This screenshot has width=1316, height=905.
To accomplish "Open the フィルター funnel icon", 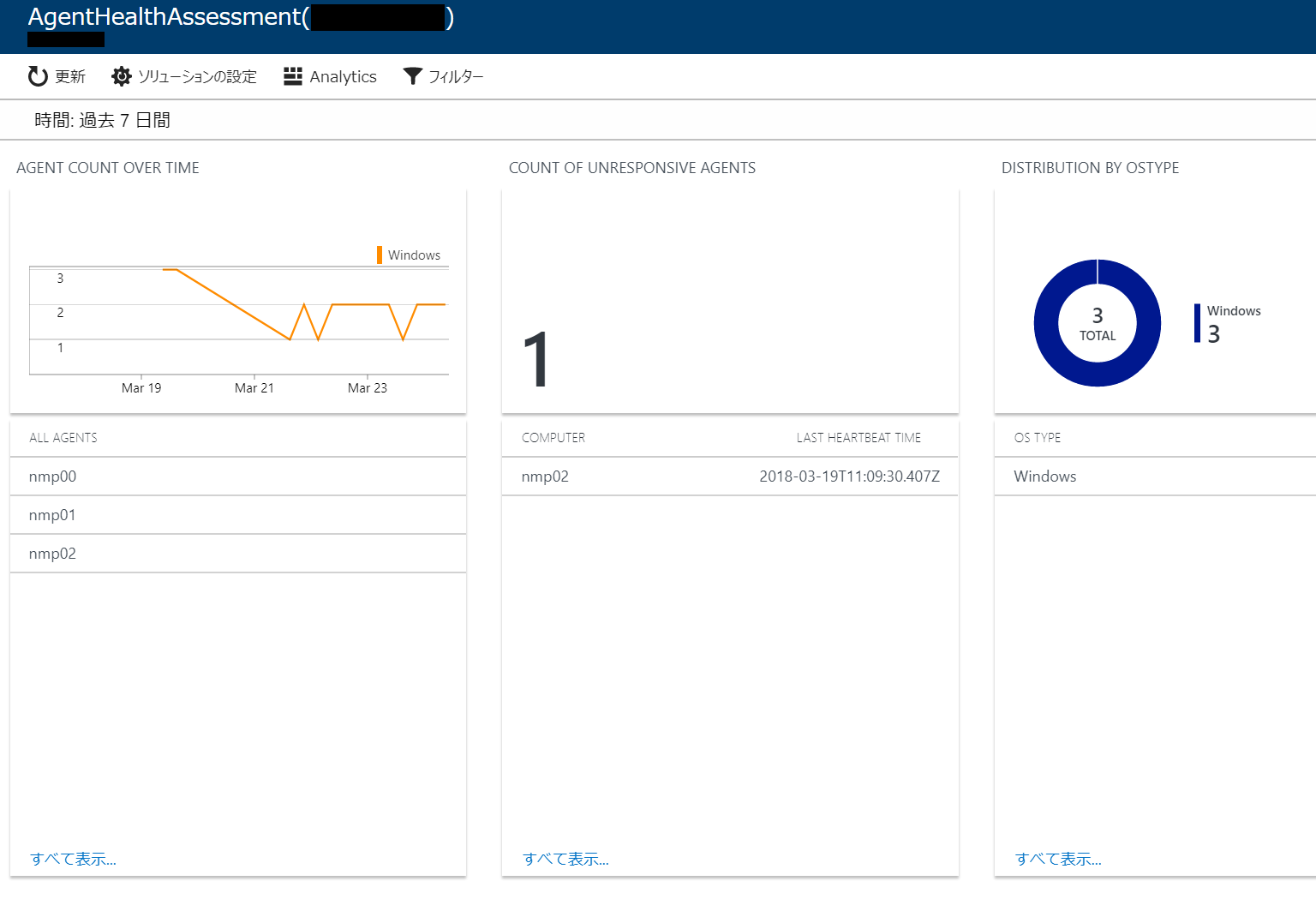I will click(413, 76).
